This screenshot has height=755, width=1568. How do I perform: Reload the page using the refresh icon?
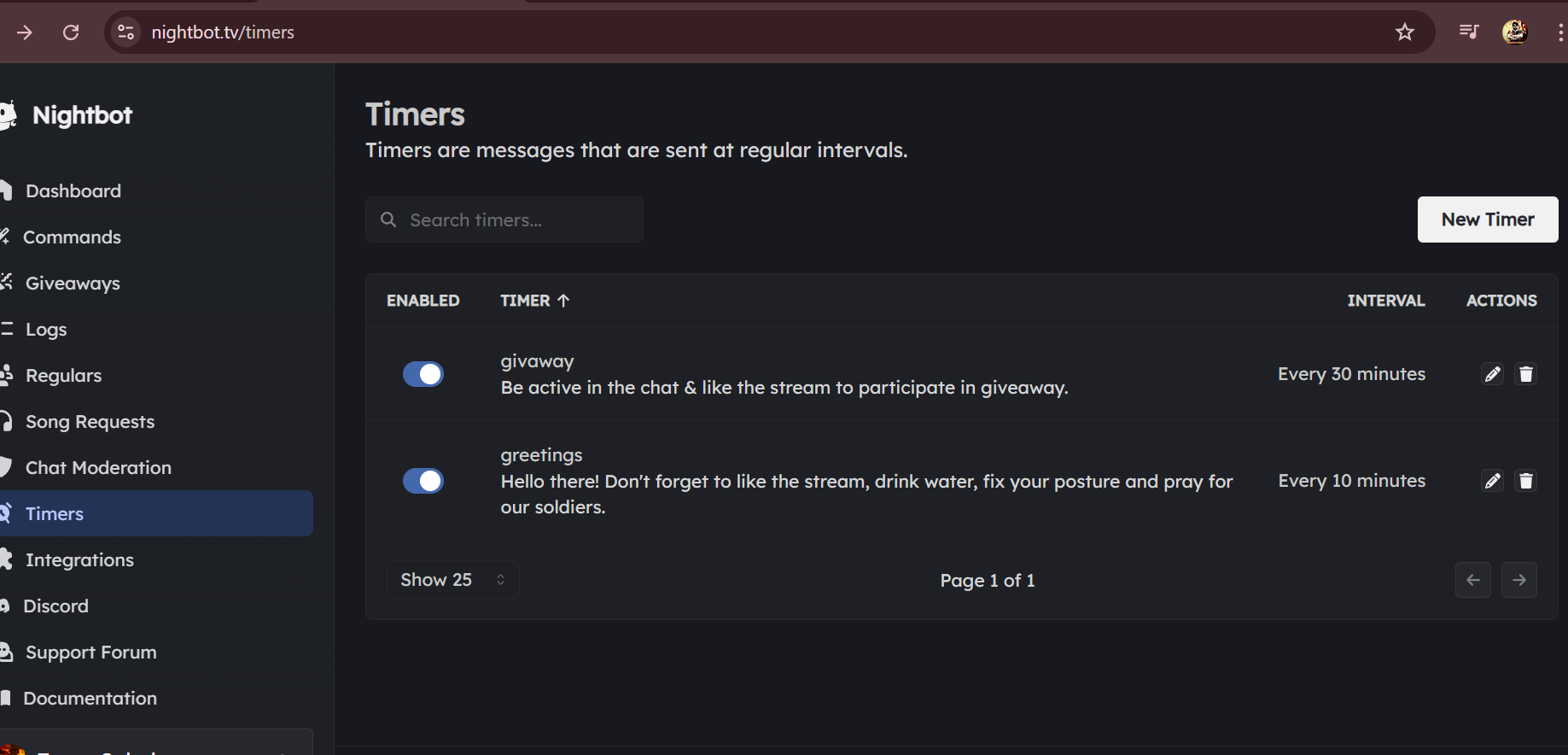(71, 32)
